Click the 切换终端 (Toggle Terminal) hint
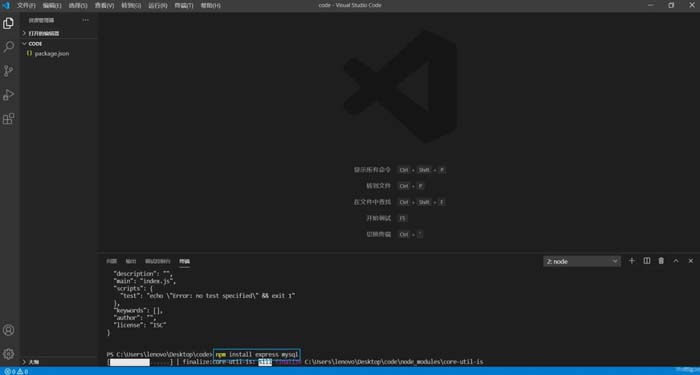 point(378,234)
